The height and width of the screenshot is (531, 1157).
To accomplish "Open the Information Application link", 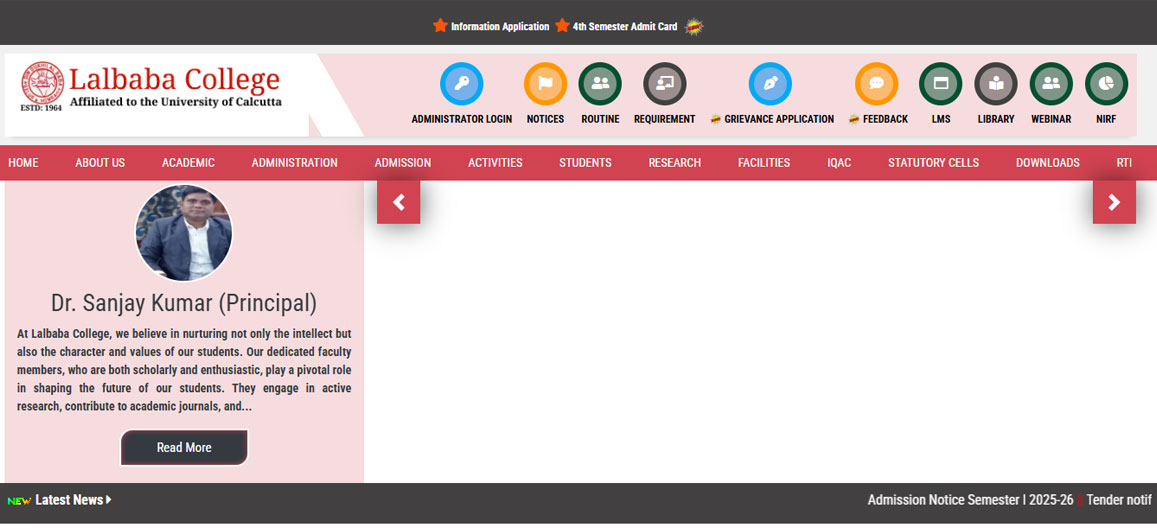I will [x=500, y=27].
